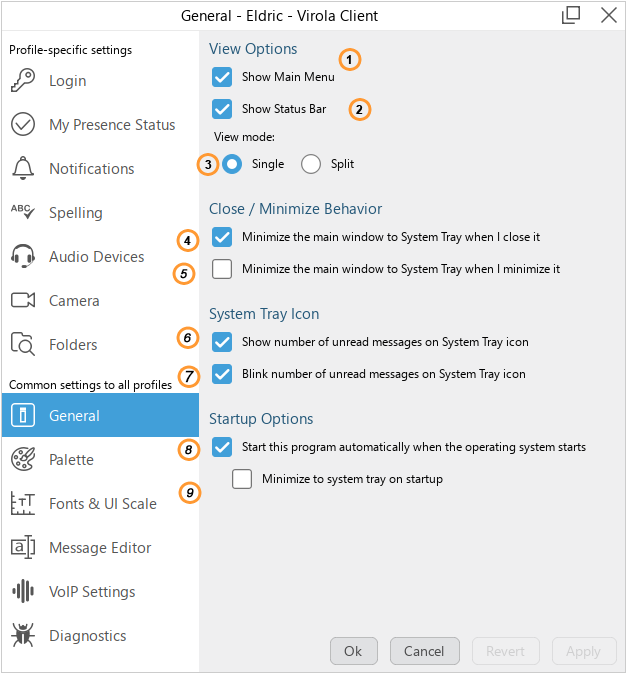The width and height of the screenshot is (627, 674).
Task: Choose the Single view mode radio button
Action: click(x=233, y=164)
